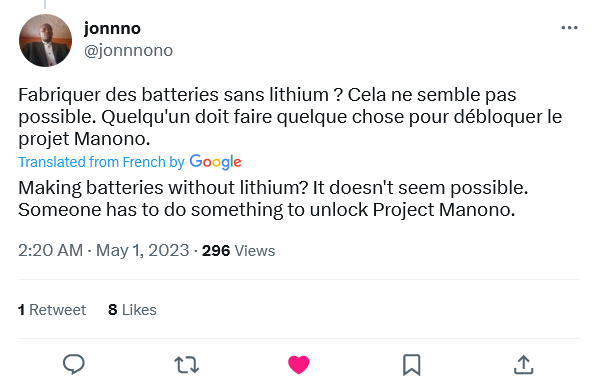The height and width of the screenshot is (390, 598).
Task: Click the 'Project Manono' phrase in the translation
Action: pos(444,210)
